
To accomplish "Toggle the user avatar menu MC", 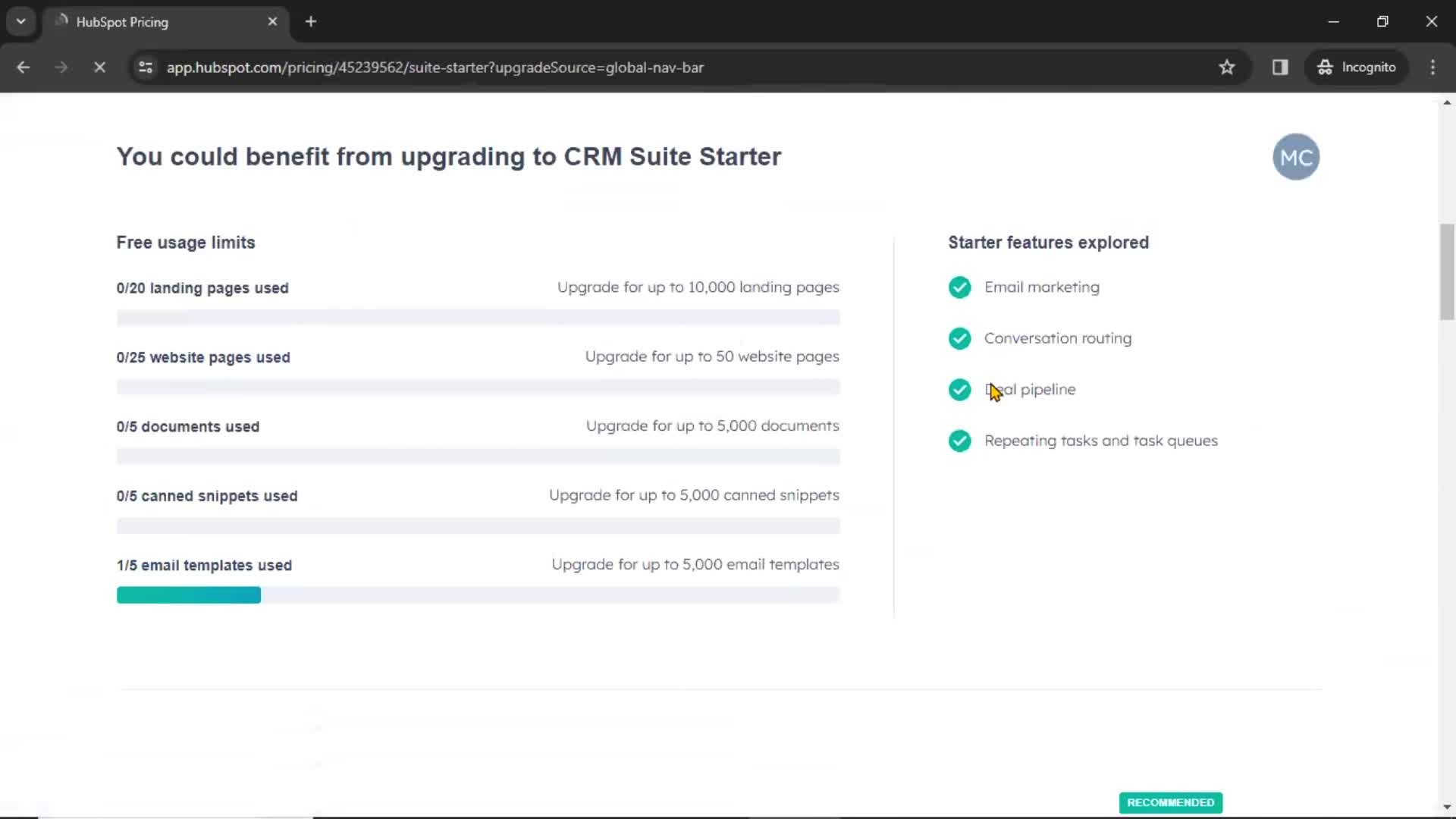I will pyautogui.click(x=1295, y=157).
